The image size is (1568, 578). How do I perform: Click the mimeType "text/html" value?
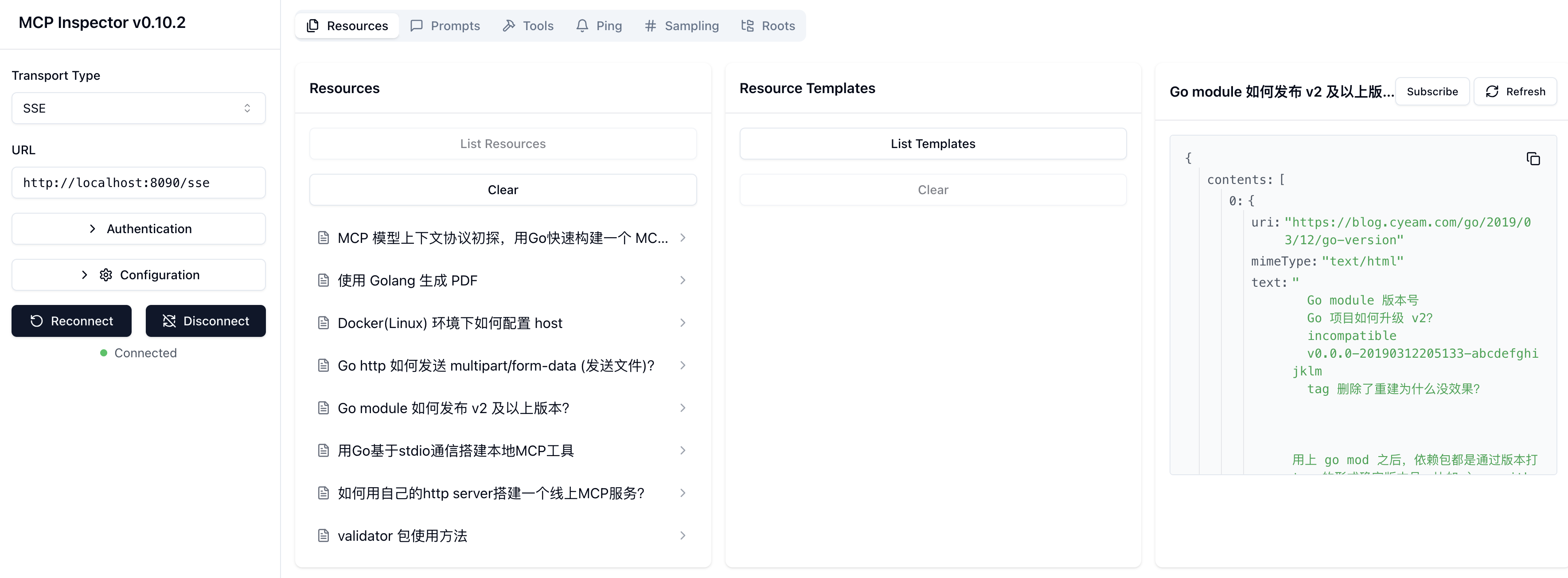(1362, 261)
